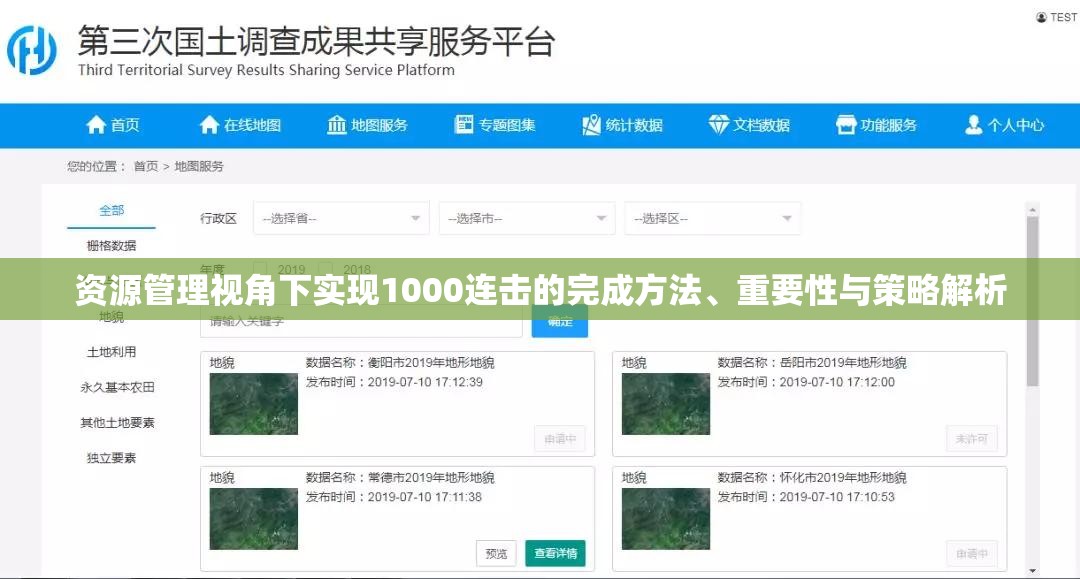Open 功能服务 using its briefcase icon
The image size is (1080, 579).
pyautogui.click(x=845, y=125)
